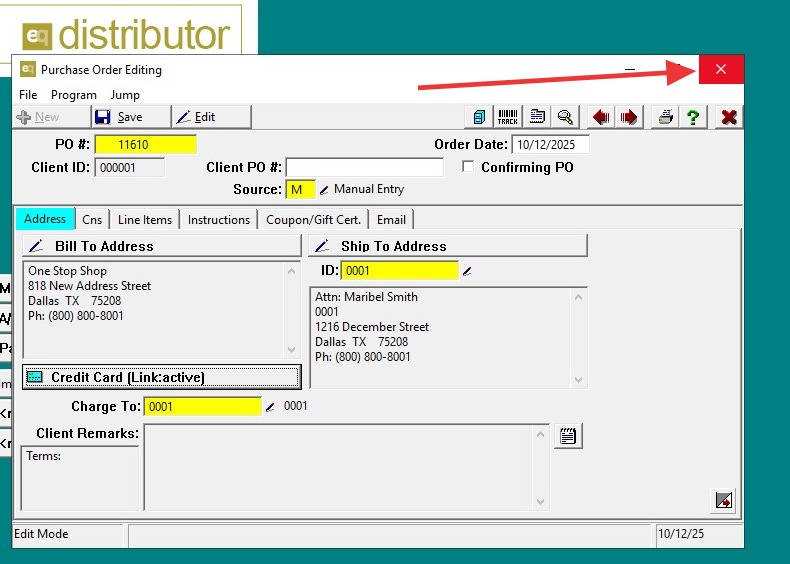Click the PO # field showing 11610
The height and width of the screenshot is (564, 790).
click(146, 145)
